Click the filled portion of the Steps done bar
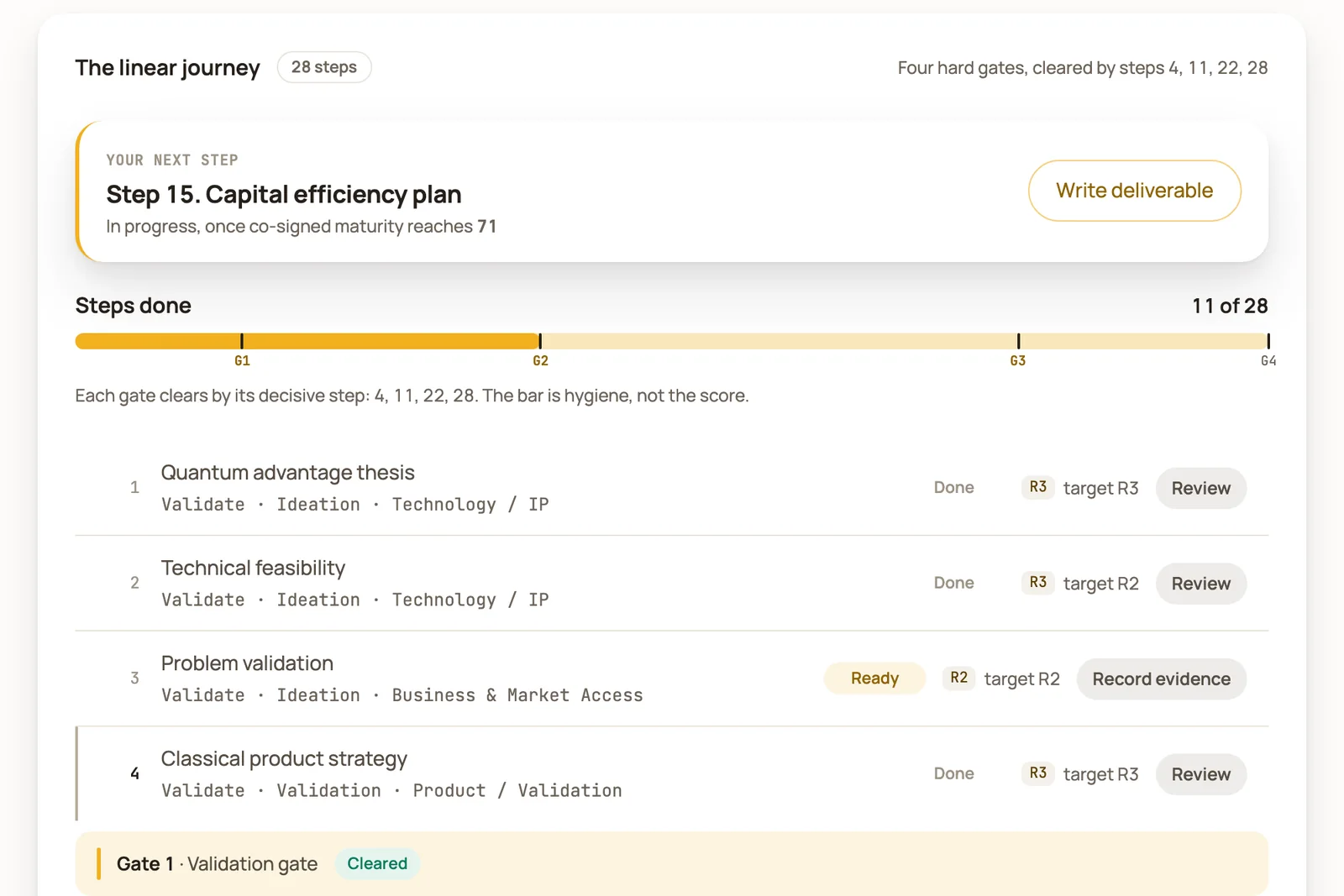The width and height of the screenshot is (1344, 896). [x=307, y=341]
